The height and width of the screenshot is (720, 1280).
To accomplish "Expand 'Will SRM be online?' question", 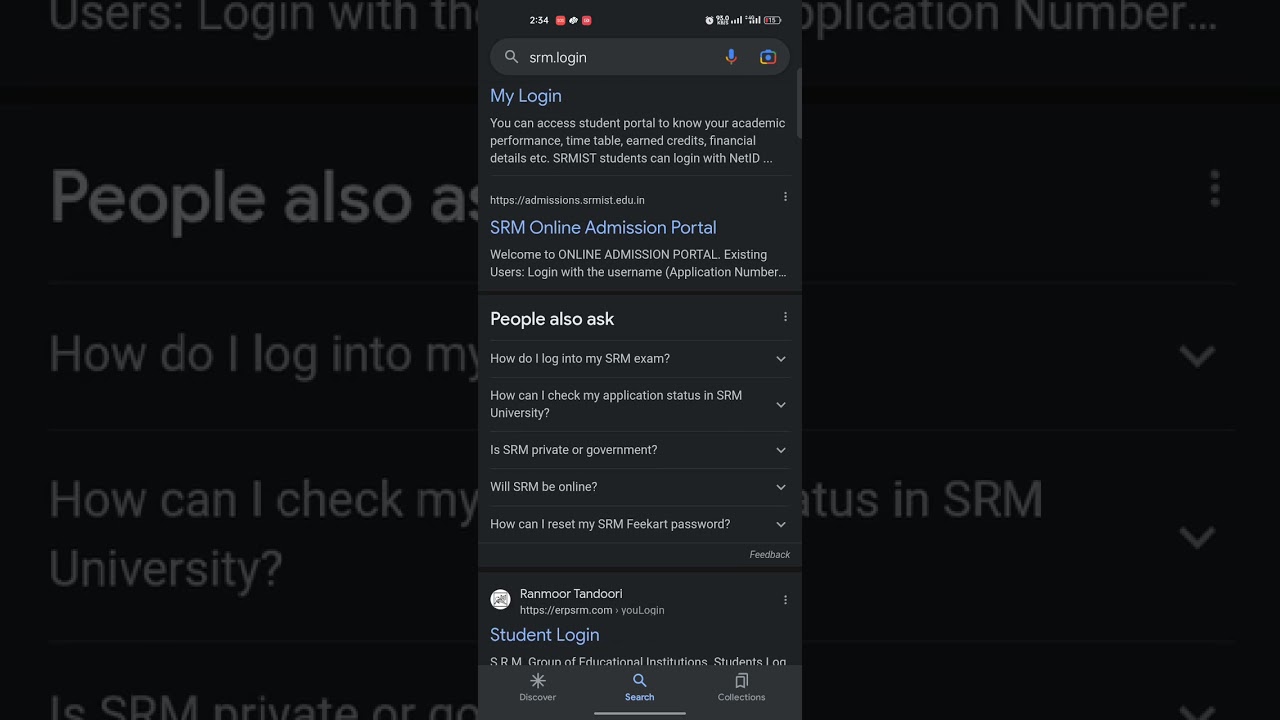I will (x=640, y=487).
